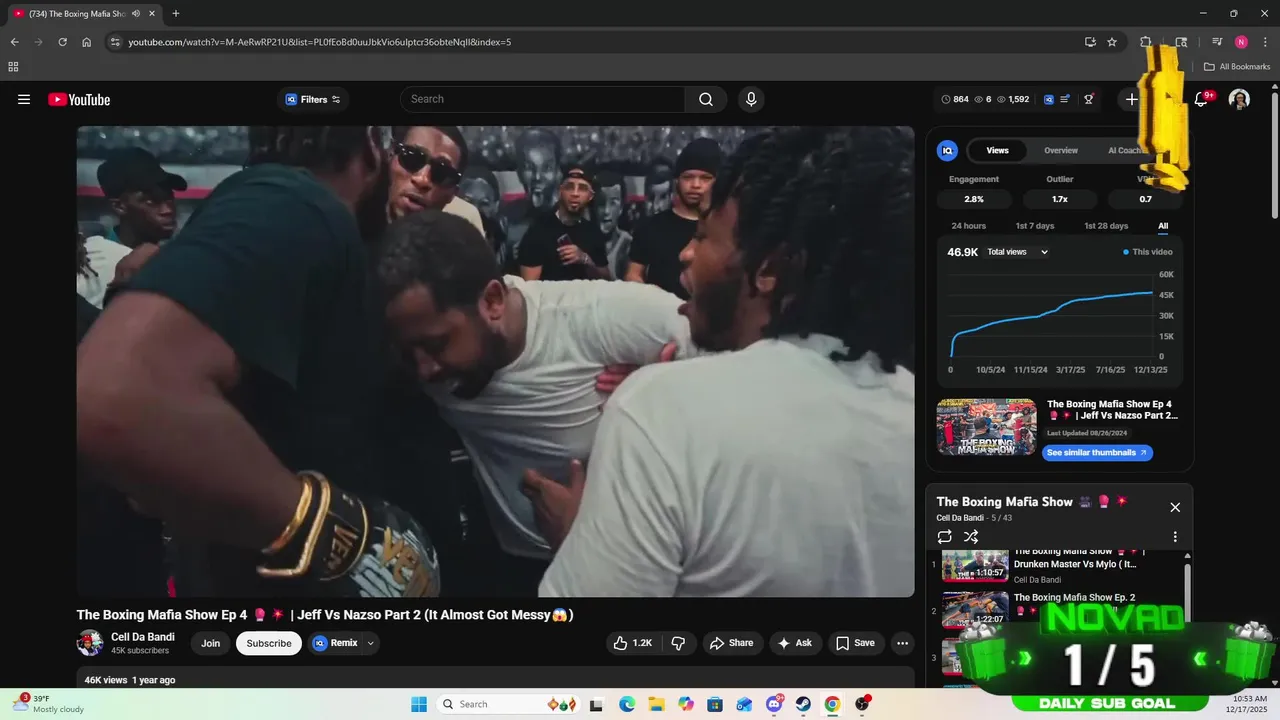Open File Explorer from the taskbar
The image size is (1280, 720).
(x=657, y=704)
